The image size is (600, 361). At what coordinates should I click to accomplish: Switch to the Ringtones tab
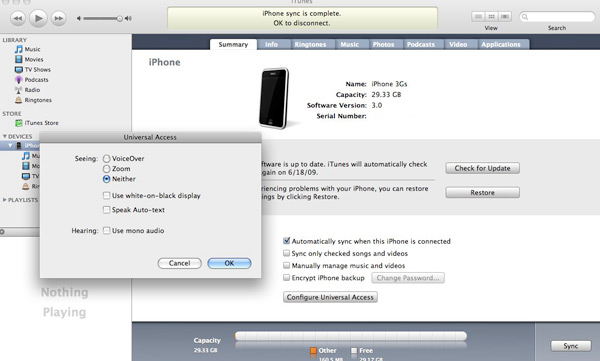click(x=310, y=44)
